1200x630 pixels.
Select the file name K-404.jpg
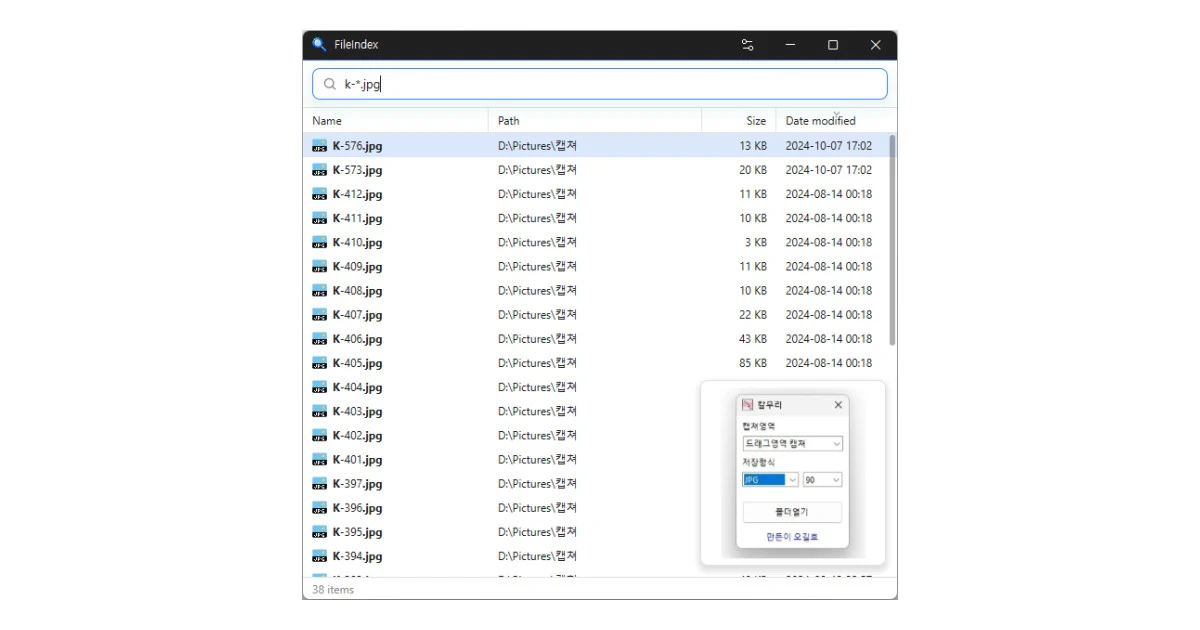[x=357, y=387]
